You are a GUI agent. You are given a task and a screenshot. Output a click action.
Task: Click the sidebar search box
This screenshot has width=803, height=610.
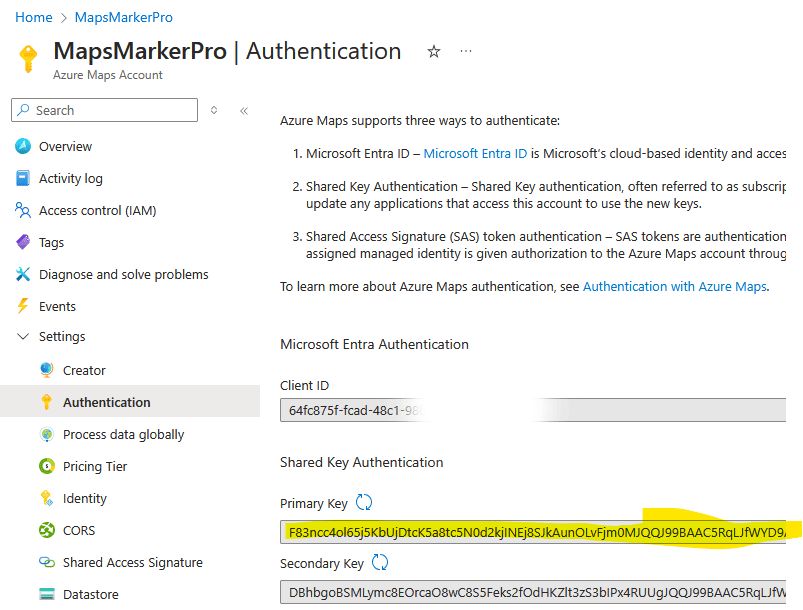coord(103,110)
